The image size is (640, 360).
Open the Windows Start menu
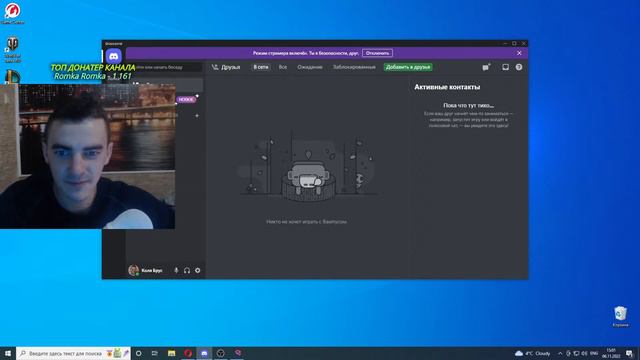[x=8, y=353]
